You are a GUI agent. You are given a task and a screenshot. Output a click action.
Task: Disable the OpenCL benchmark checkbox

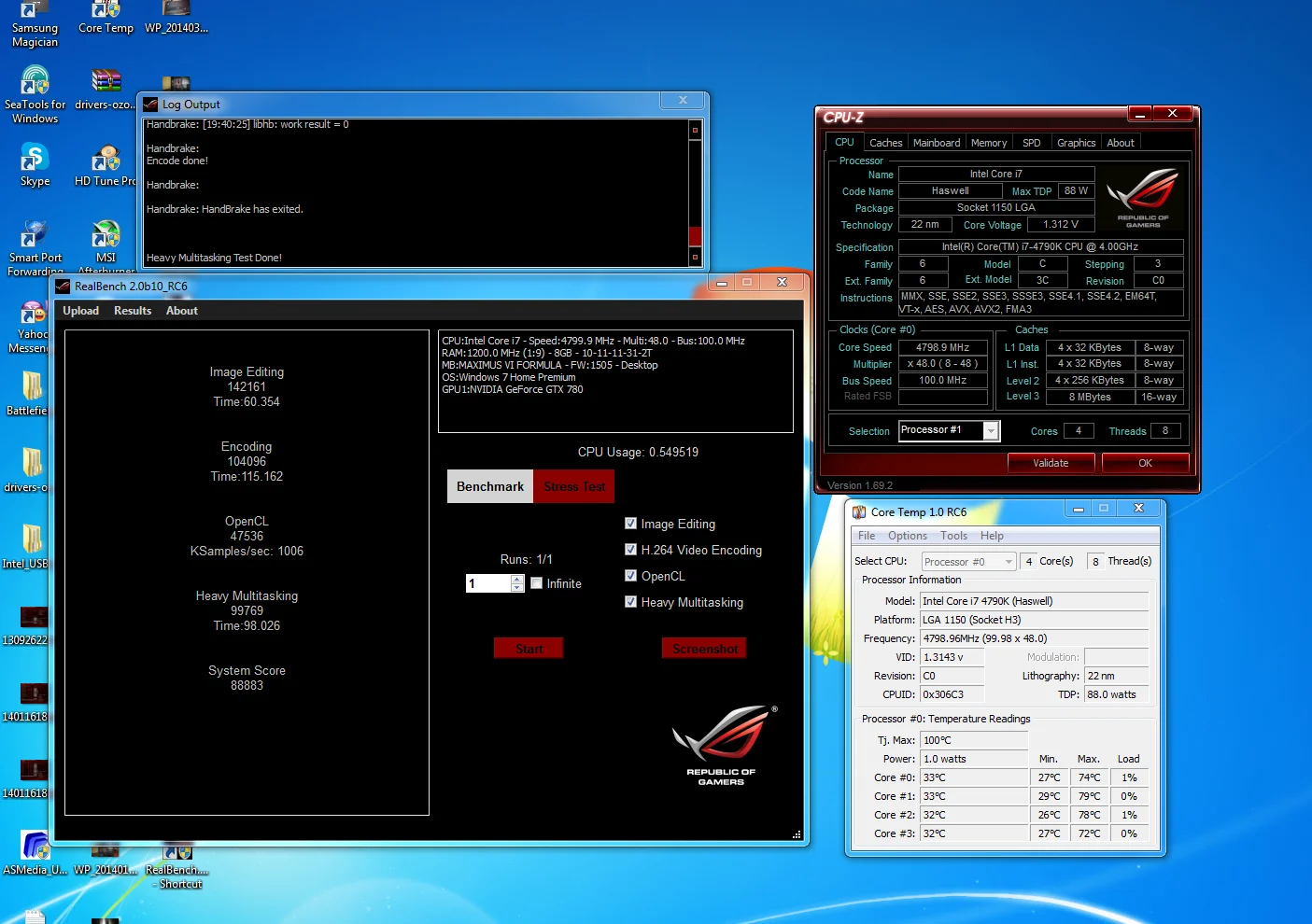click(x=631, y=576)
